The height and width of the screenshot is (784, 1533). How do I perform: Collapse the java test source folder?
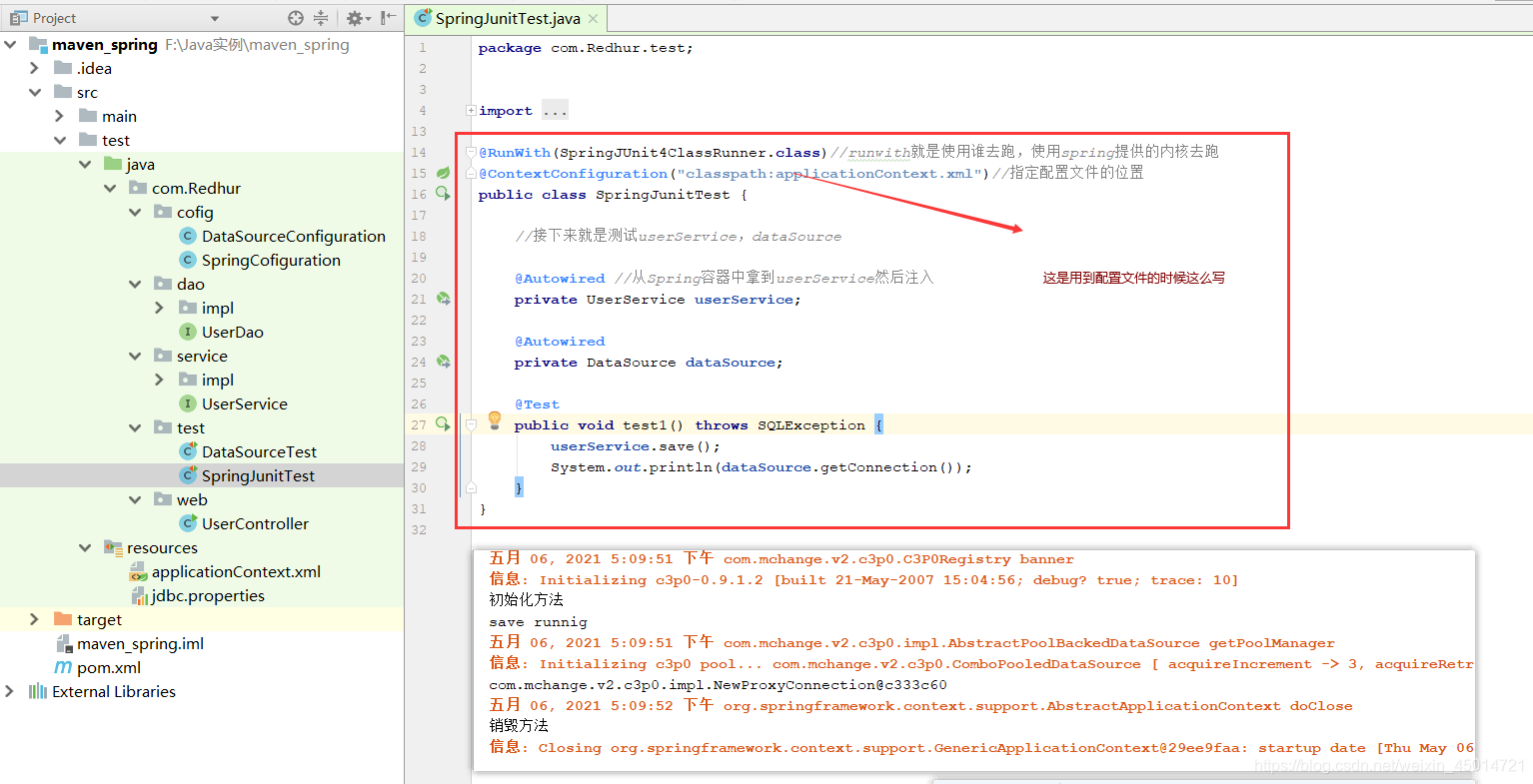[85, 164]
